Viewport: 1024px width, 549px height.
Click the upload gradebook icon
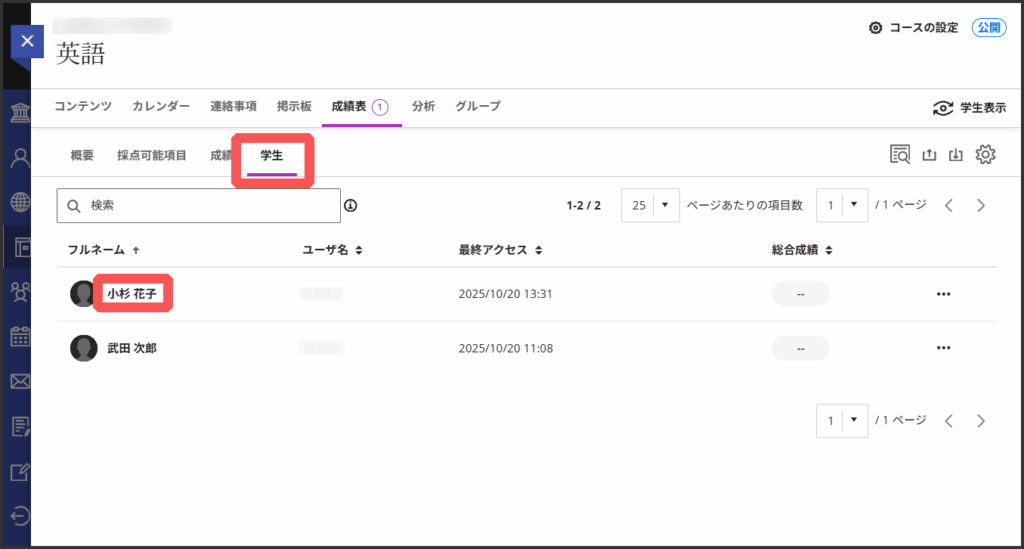pos(929,154)
